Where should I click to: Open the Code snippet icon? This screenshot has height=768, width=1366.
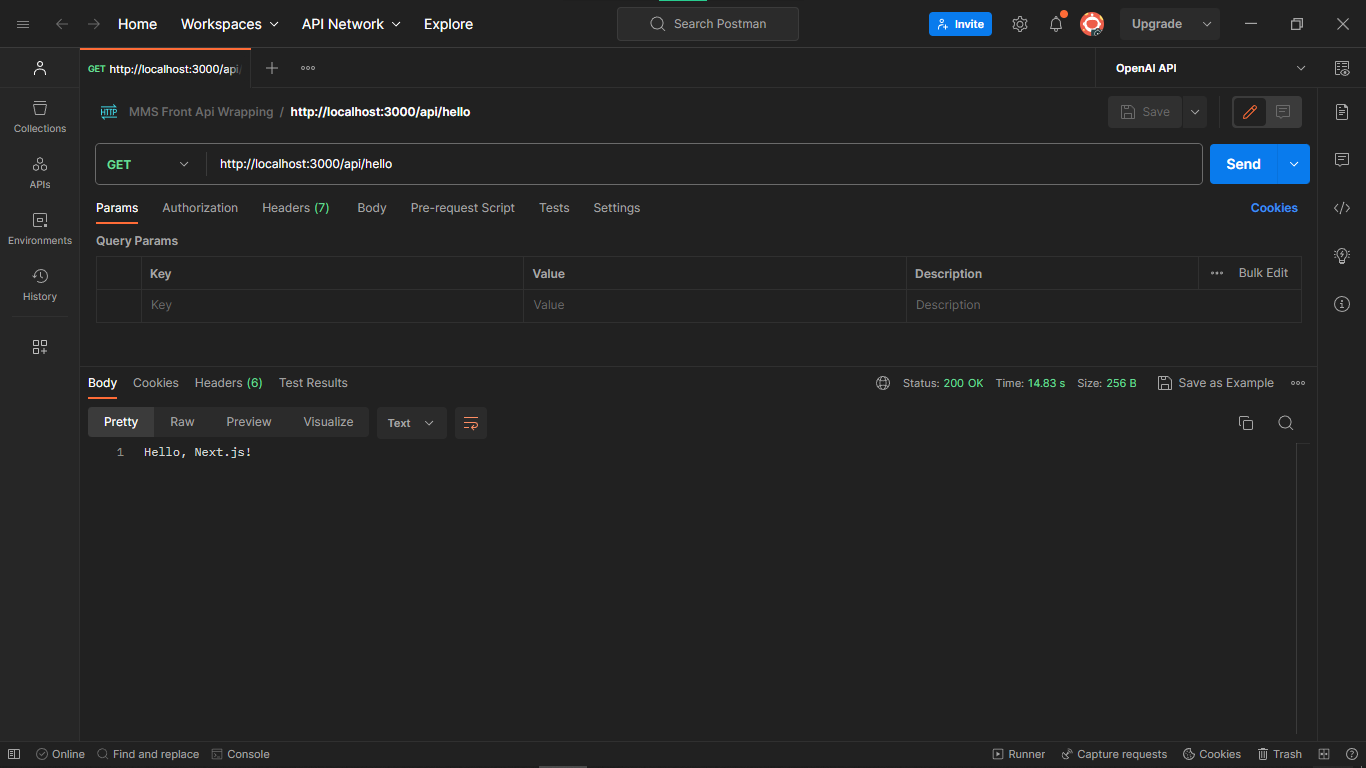coord(1342,208)
